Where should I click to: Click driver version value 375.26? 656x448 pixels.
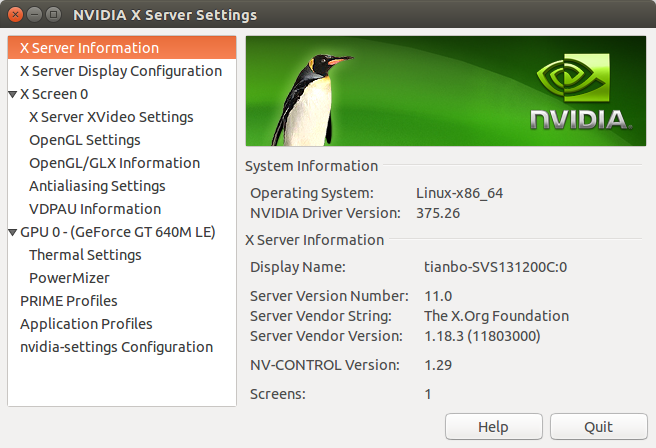[438, 213]
